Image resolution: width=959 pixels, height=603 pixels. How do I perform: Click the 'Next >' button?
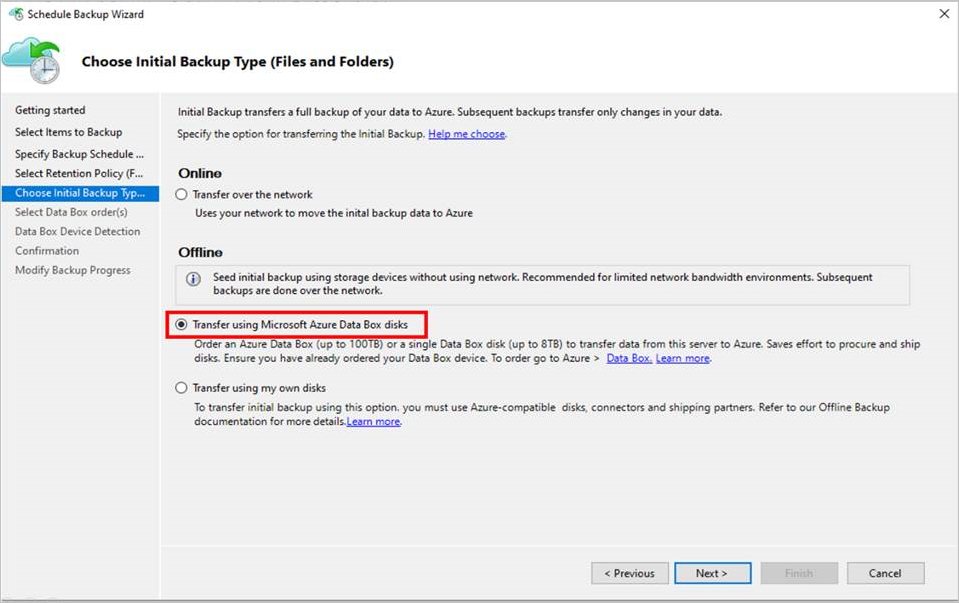(x=712, y=573)
